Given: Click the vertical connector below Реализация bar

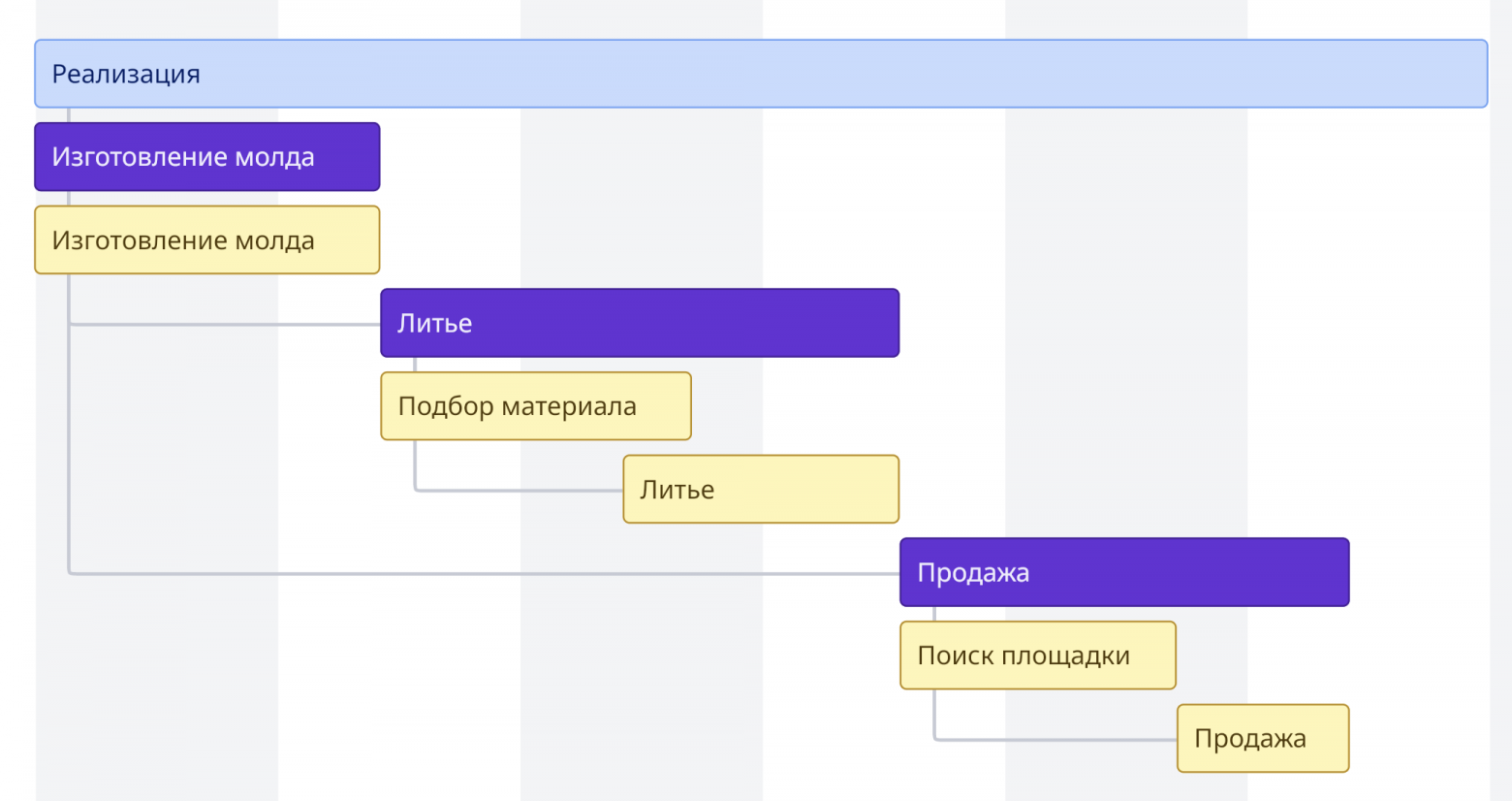Looking at the screenshot, I should [69, 114].
